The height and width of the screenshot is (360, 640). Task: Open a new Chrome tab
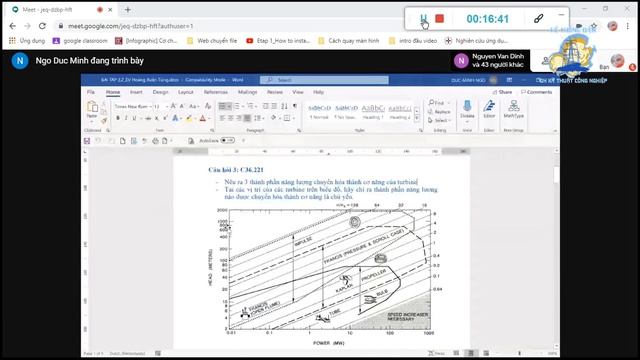point(128,9)
